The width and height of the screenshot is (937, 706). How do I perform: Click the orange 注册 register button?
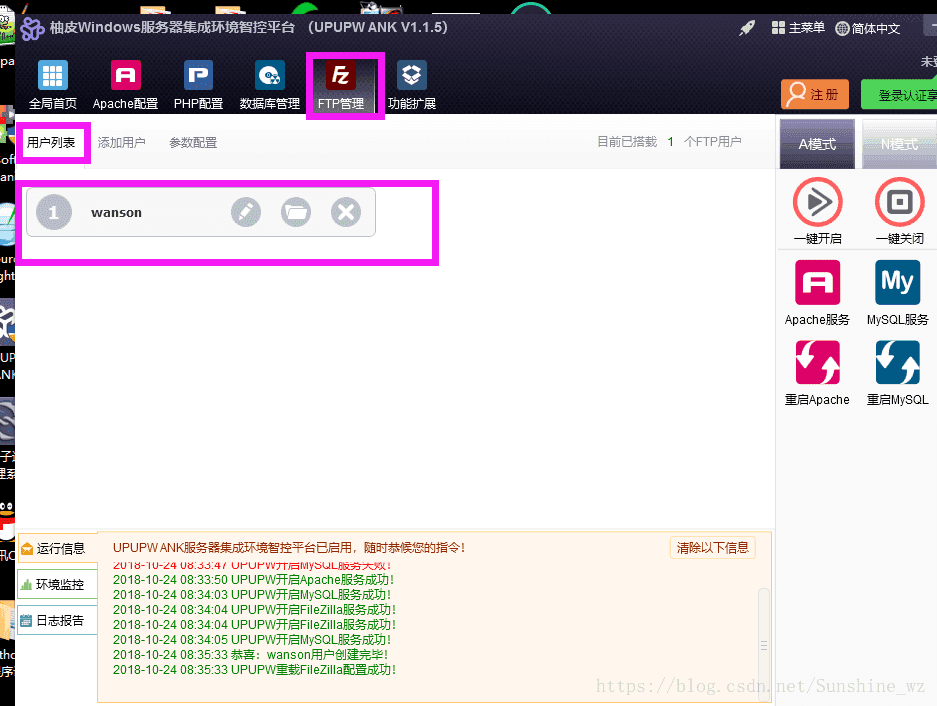tap(814, 94)
